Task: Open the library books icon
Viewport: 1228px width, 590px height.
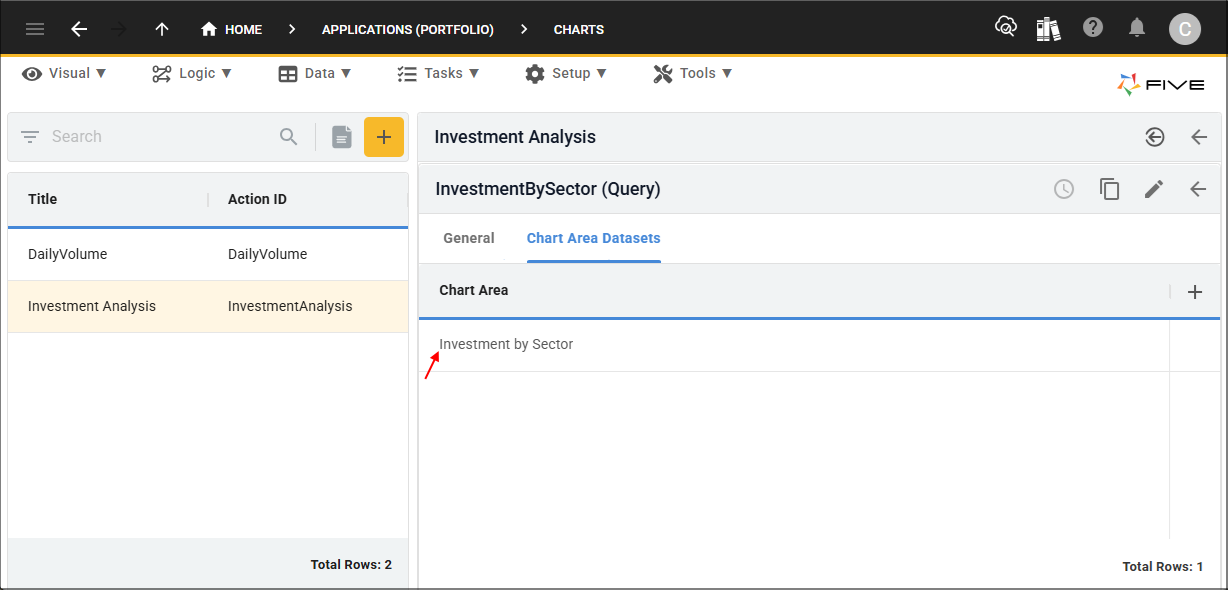Action: pos(1048,28)
